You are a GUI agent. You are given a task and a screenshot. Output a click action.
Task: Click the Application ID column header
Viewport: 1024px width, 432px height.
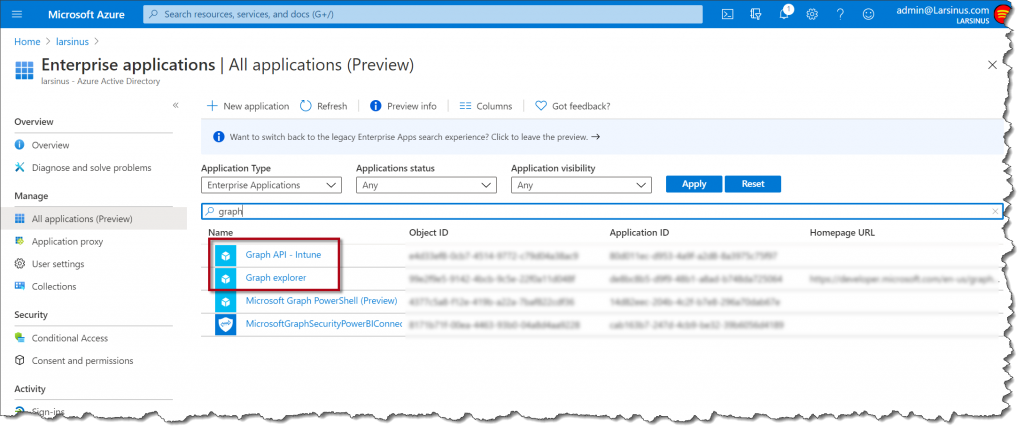[639, 232]
